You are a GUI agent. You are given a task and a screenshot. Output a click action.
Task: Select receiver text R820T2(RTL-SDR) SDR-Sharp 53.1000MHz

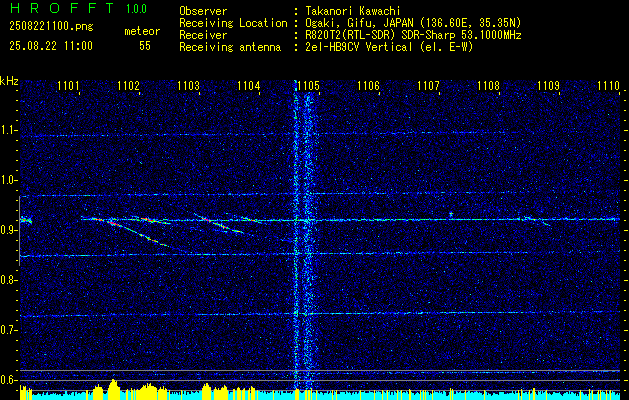(x=413, y=35)
